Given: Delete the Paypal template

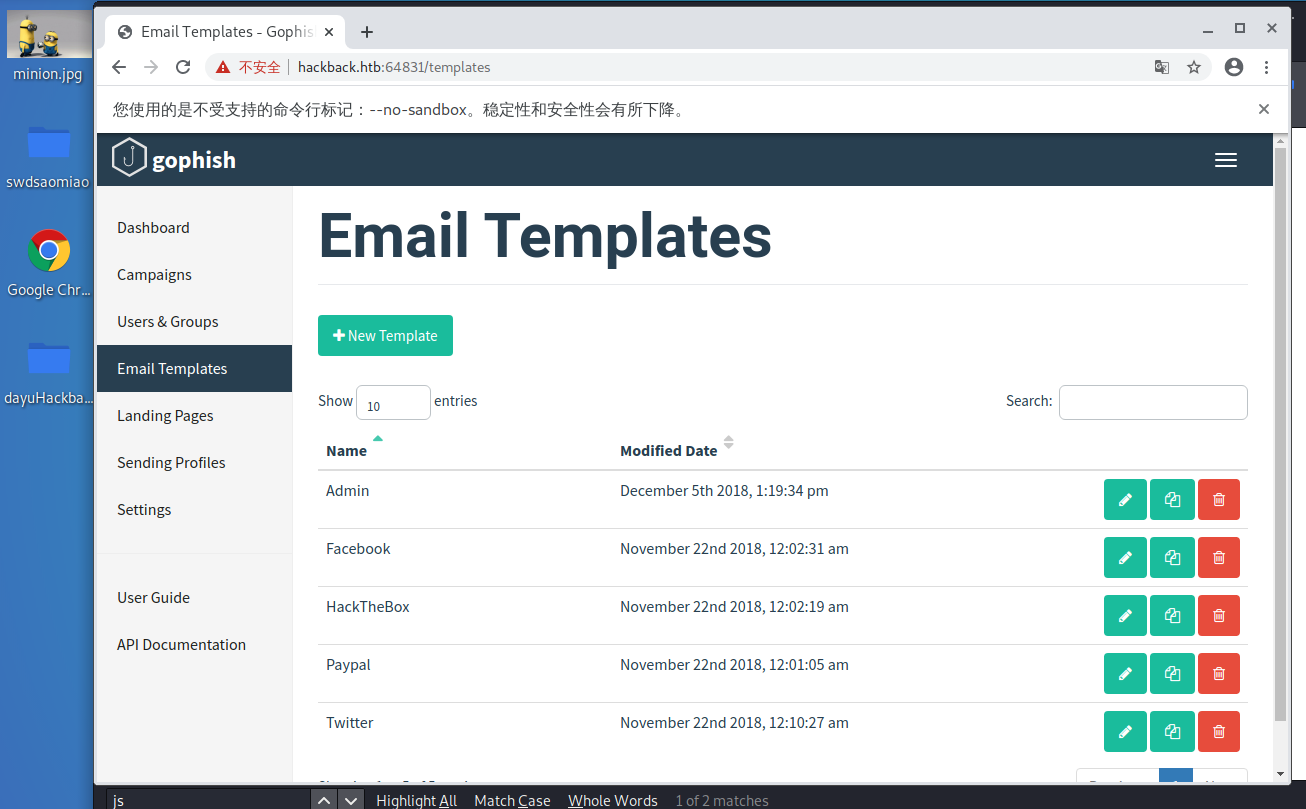Looking at the screenshot, I should point(1219,674).
